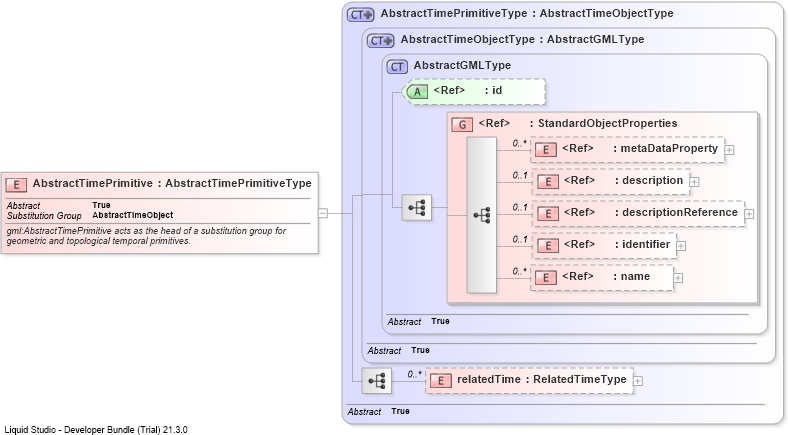Click the Liquid Studio Developer Bundle footer text
Viewport: 788px width, 435px height.
(96, 430)
